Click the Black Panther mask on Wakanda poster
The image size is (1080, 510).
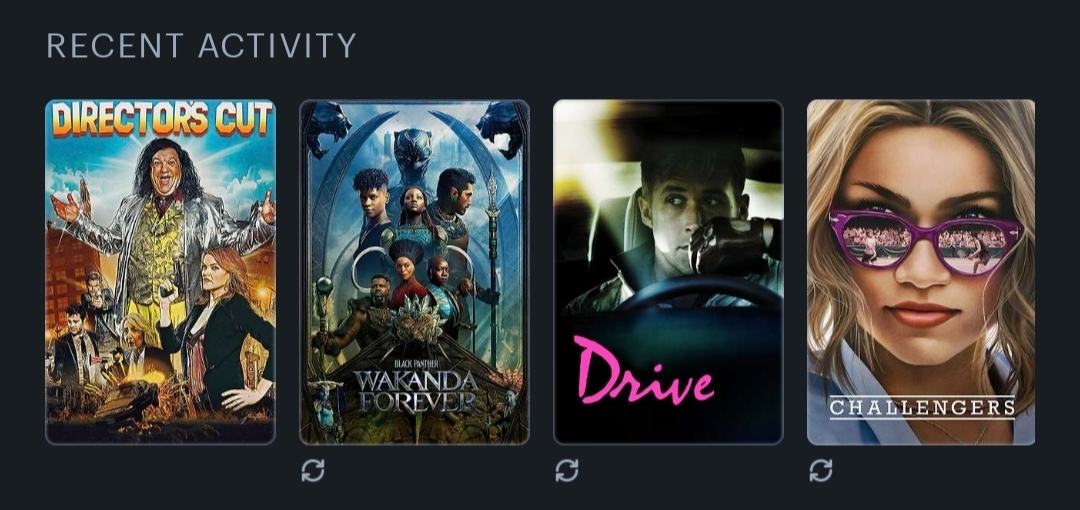click(x=413, y=151)
